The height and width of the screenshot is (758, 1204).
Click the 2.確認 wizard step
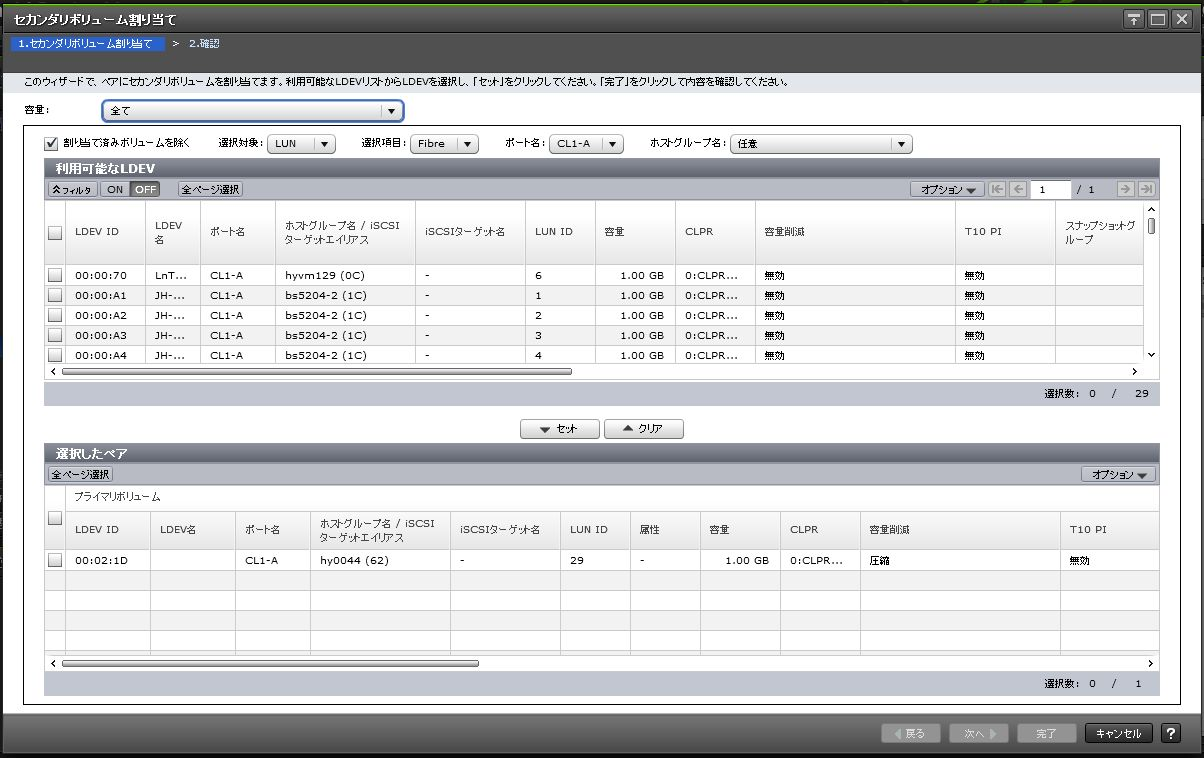click(203, 44)
